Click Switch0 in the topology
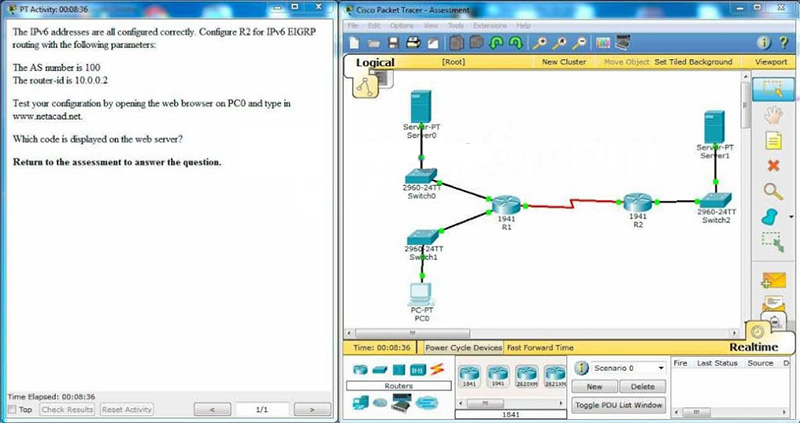 pos(421,176)
